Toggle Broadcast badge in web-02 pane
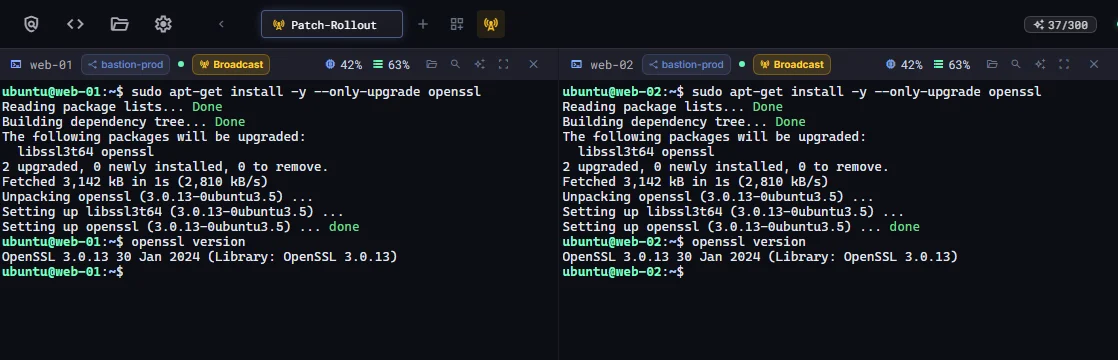 791,64
